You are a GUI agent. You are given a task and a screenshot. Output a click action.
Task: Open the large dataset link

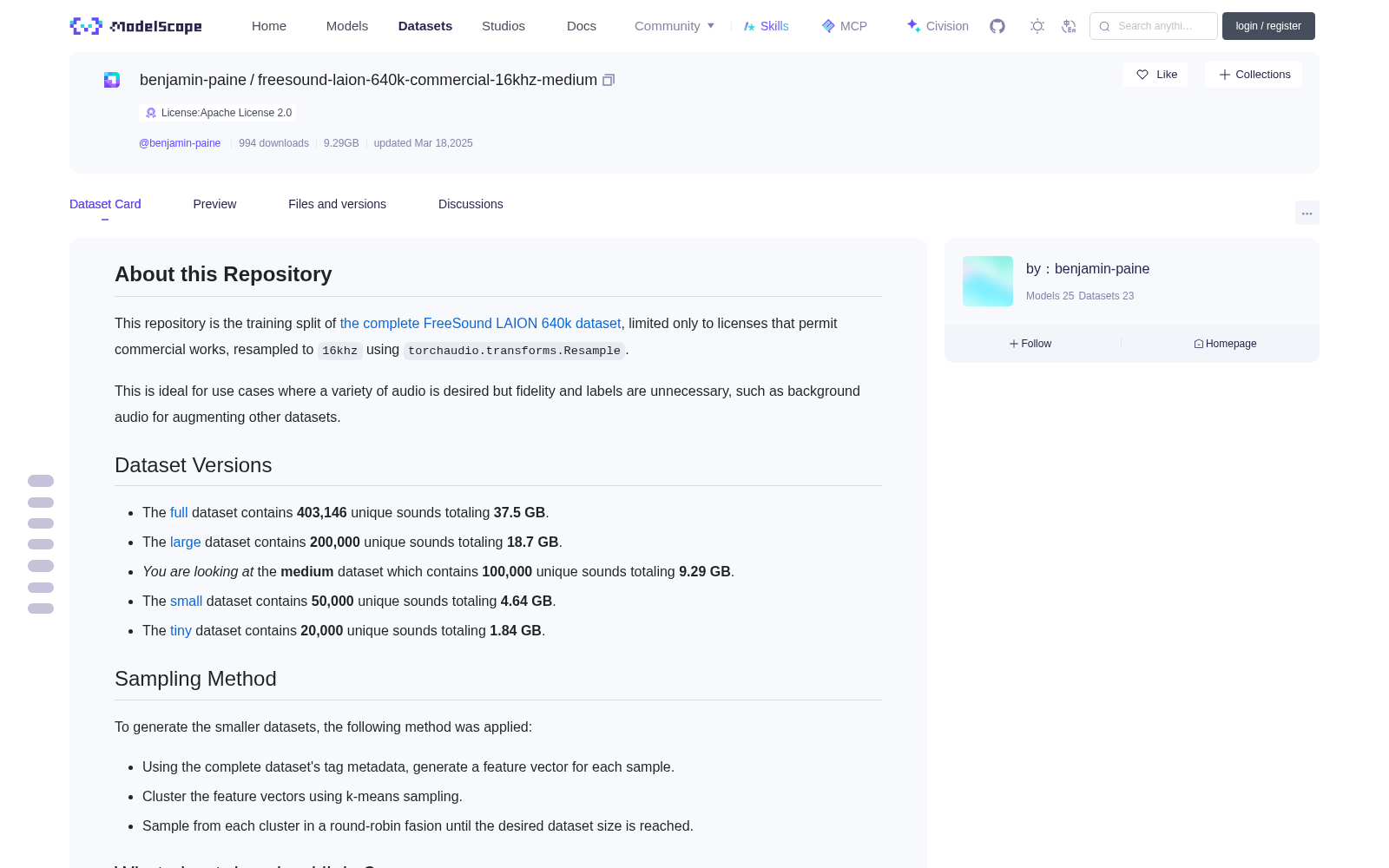186,542
